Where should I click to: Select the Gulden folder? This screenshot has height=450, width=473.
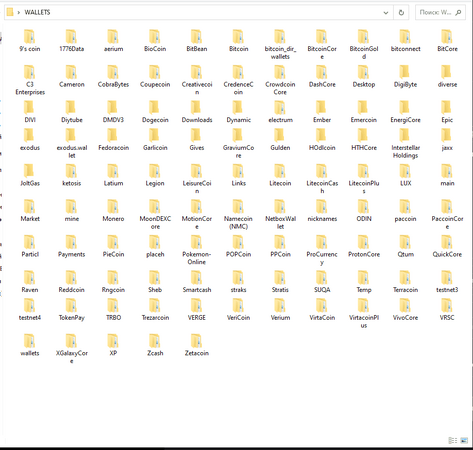tap(280, 140)
